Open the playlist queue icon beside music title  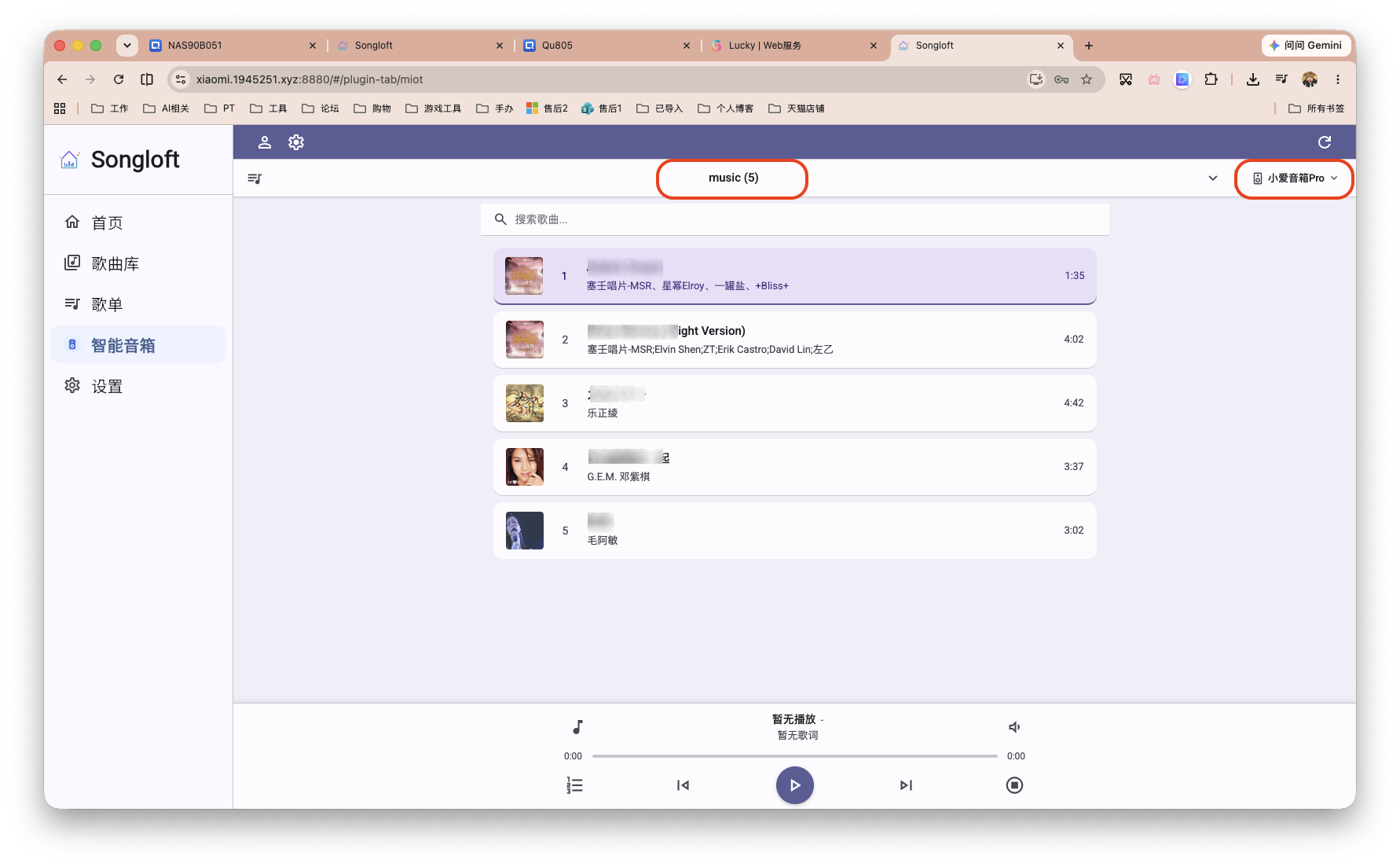(x=255, y=178)
